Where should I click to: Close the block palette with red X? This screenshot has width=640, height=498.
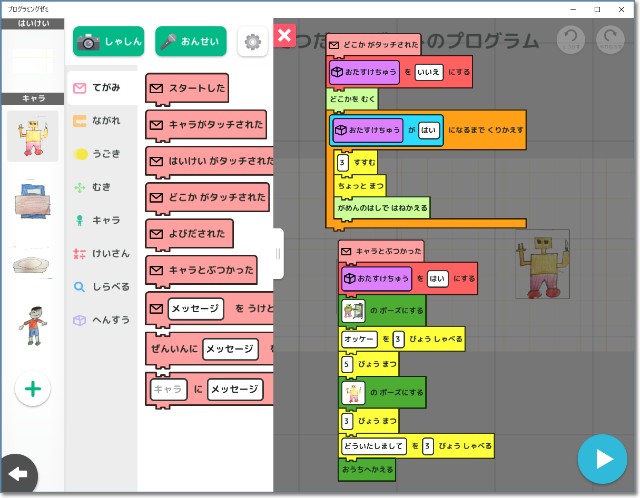pyautogui.click(x=284, y=36)
